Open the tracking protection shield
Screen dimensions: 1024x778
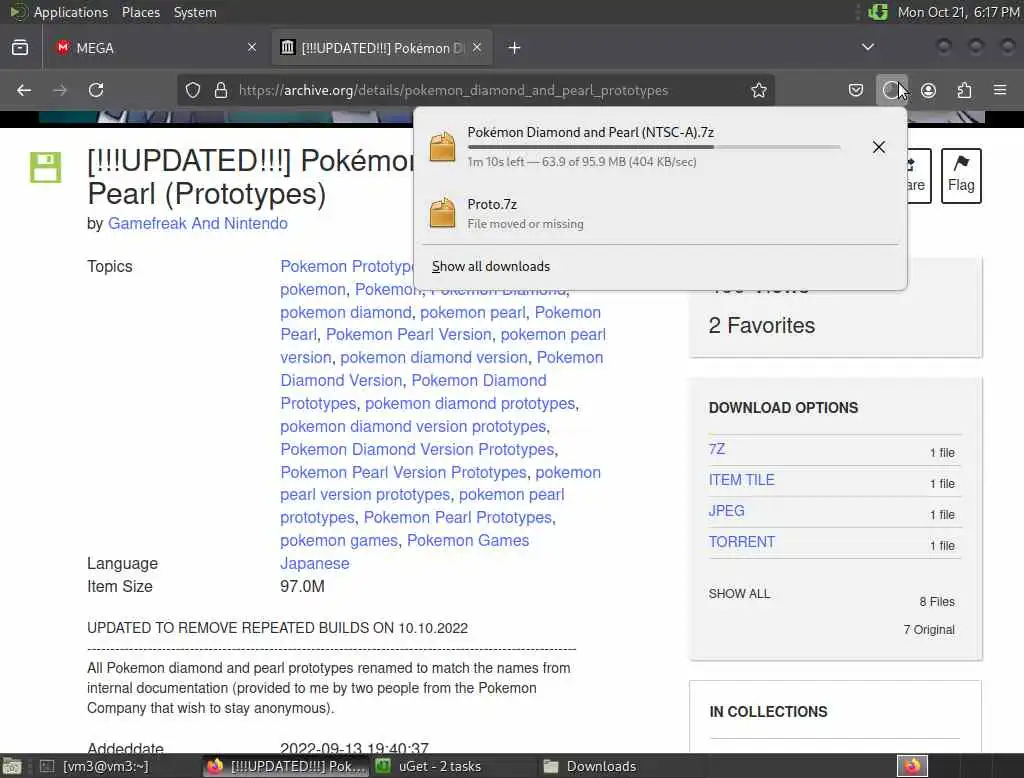point(193,90)
